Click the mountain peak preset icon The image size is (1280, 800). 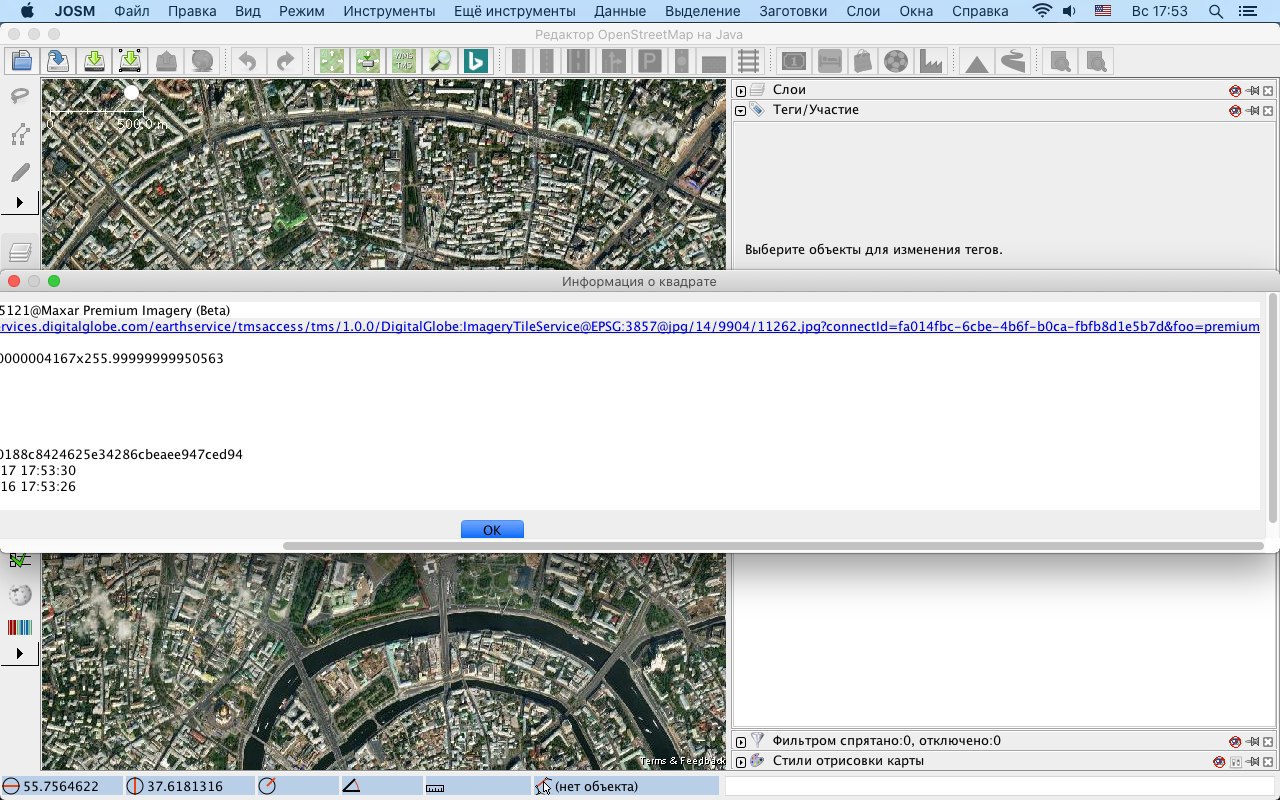tap(977, 63)
